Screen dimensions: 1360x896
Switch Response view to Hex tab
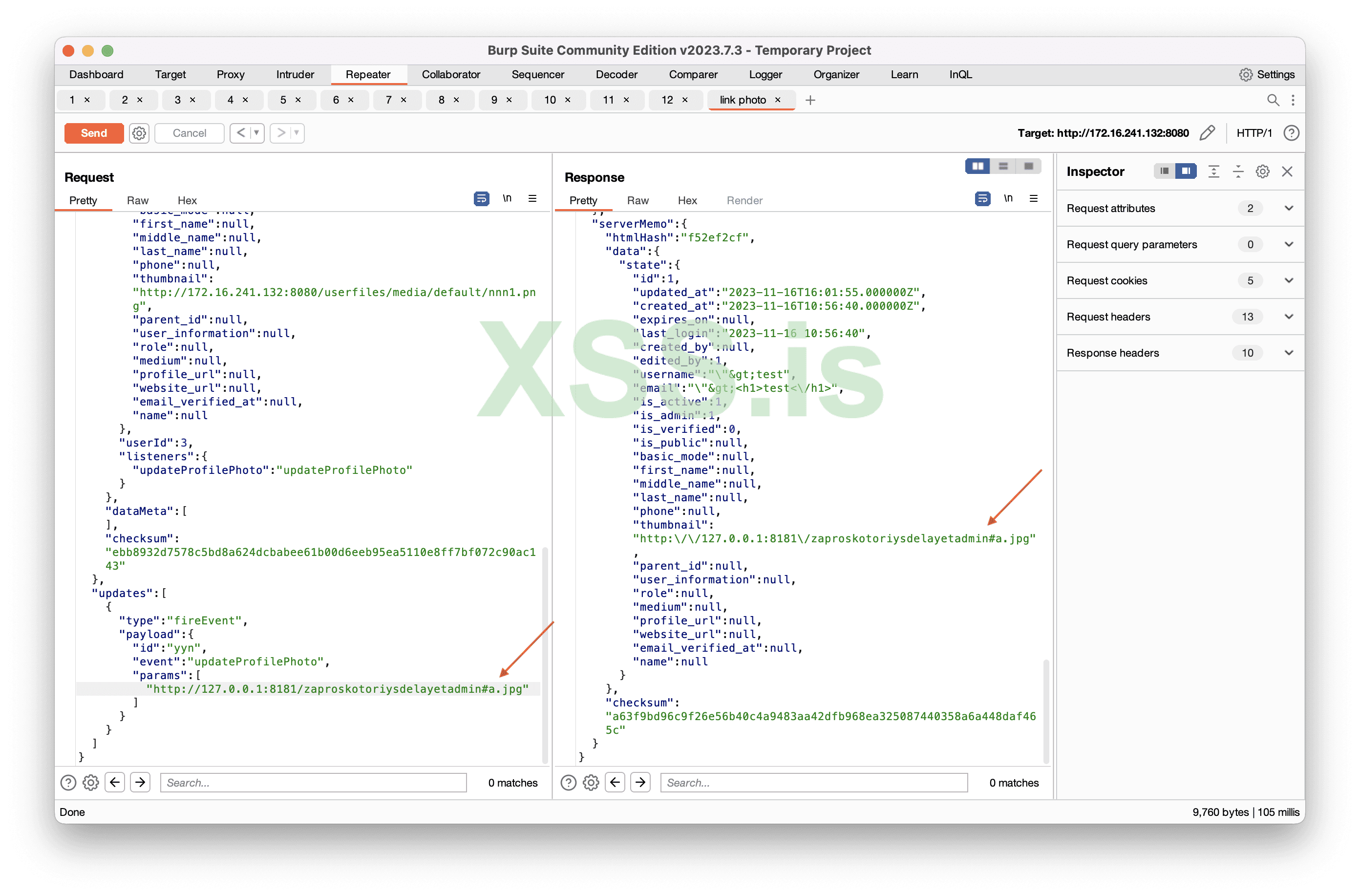click(x=687, y=201)
